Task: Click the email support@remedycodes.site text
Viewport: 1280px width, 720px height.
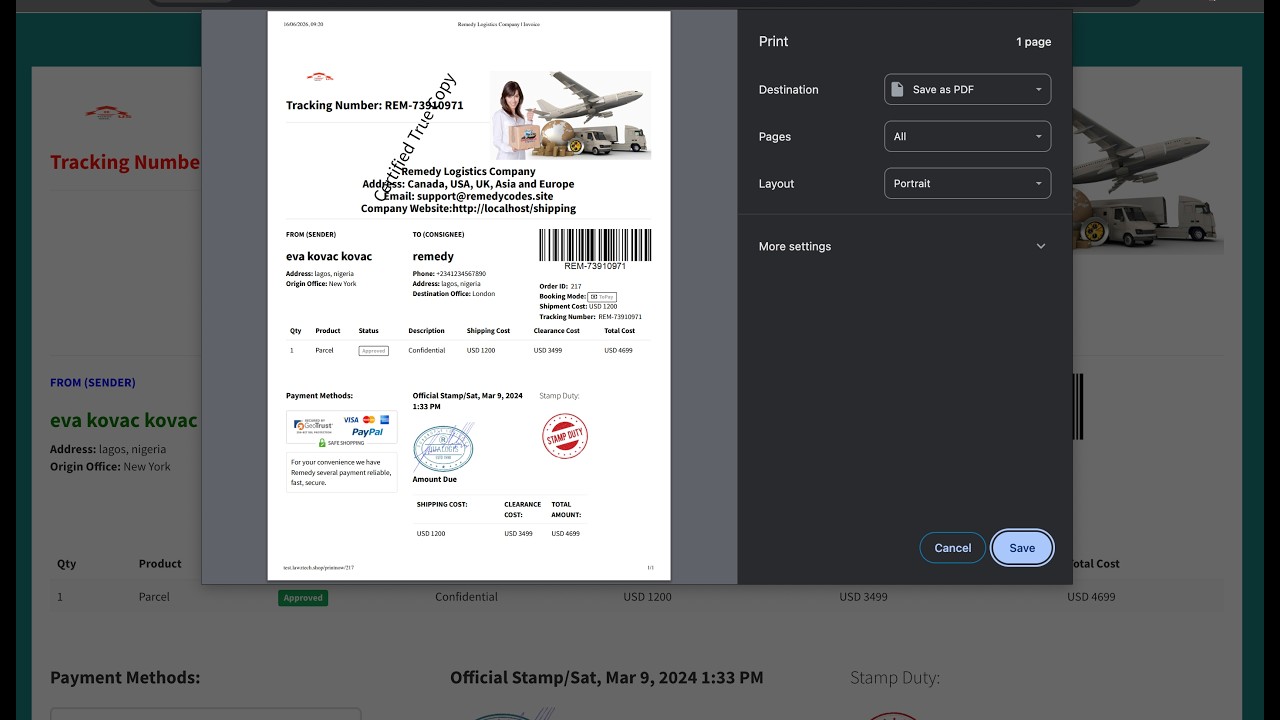Action: pos(469,196)
